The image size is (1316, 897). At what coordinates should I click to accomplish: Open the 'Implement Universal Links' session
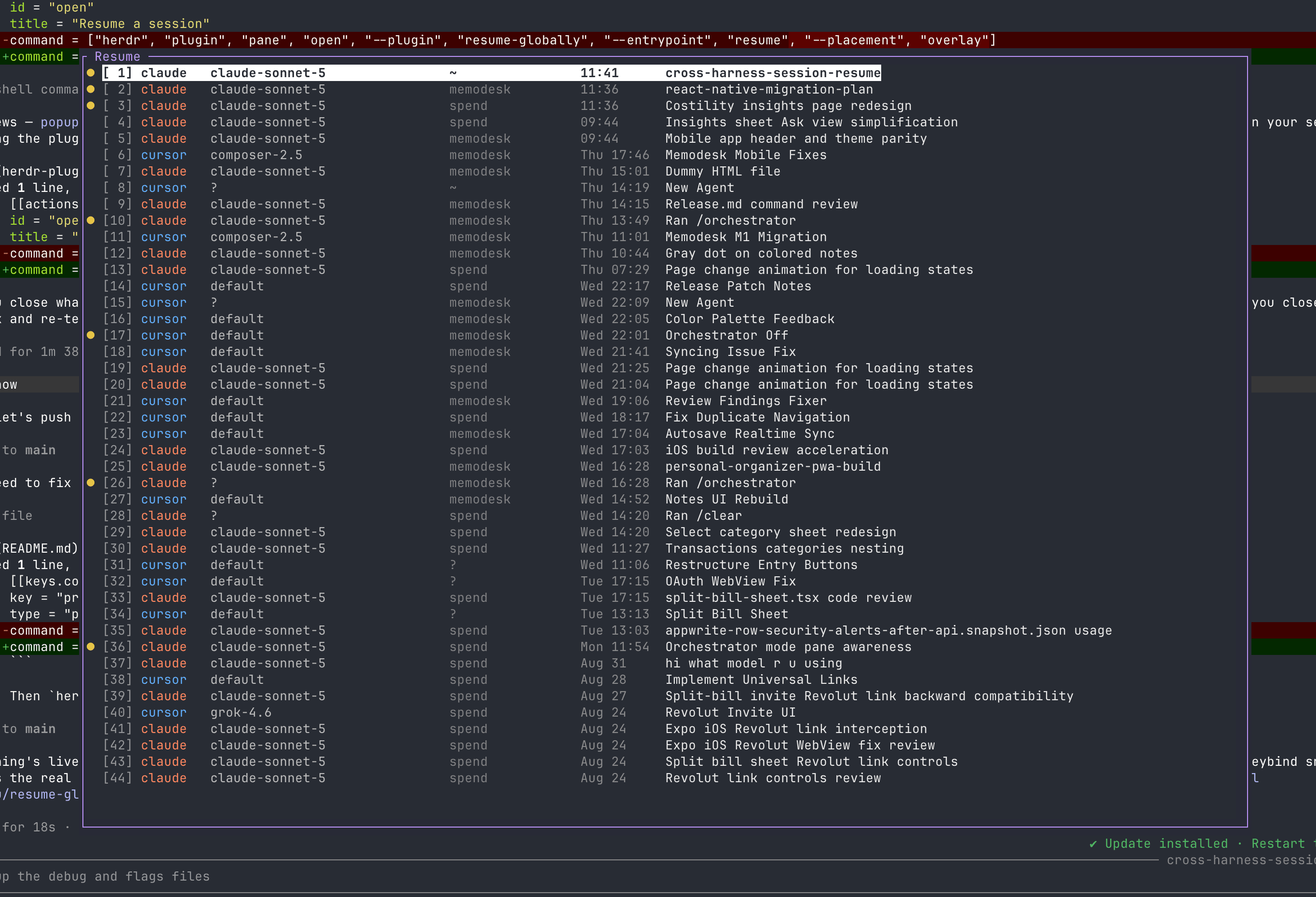click(x=480, y=680)
